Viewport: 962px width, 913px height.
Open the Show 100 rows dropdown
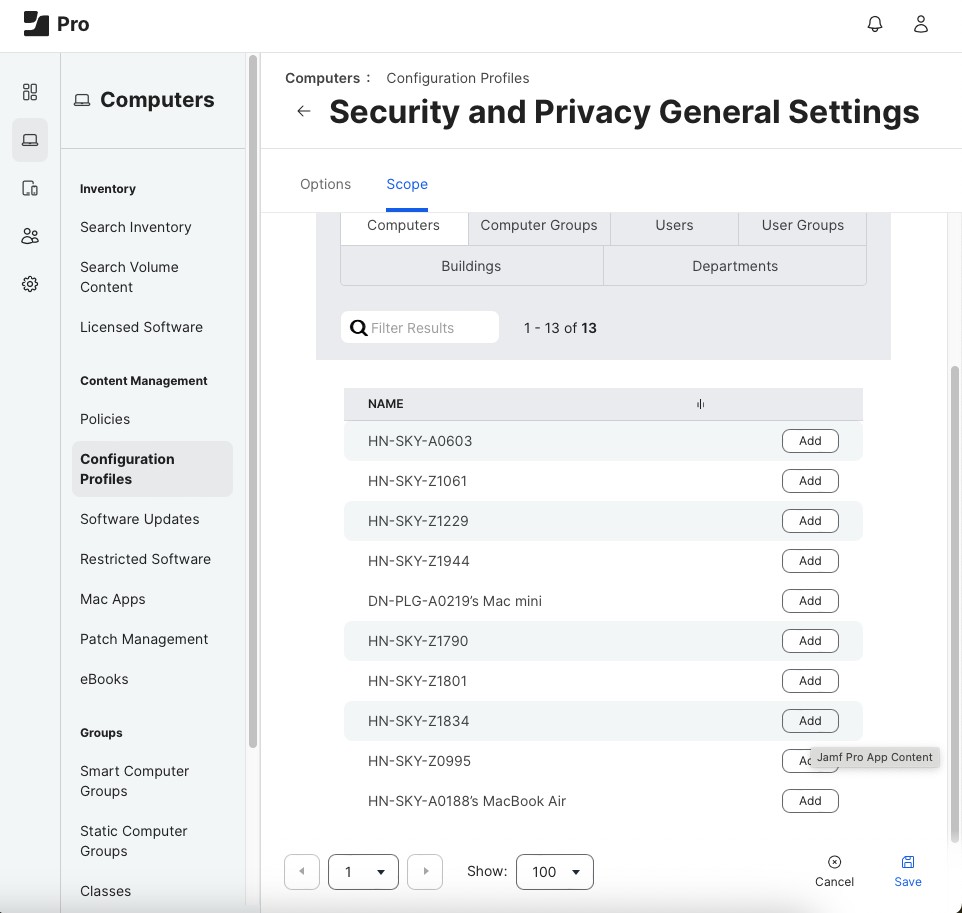point(554,872)
